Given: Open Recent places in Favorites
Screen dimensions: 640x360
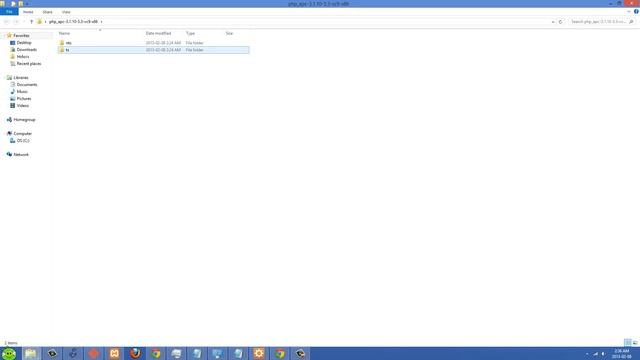Looking at the screenshot, I should coord(29,64).
